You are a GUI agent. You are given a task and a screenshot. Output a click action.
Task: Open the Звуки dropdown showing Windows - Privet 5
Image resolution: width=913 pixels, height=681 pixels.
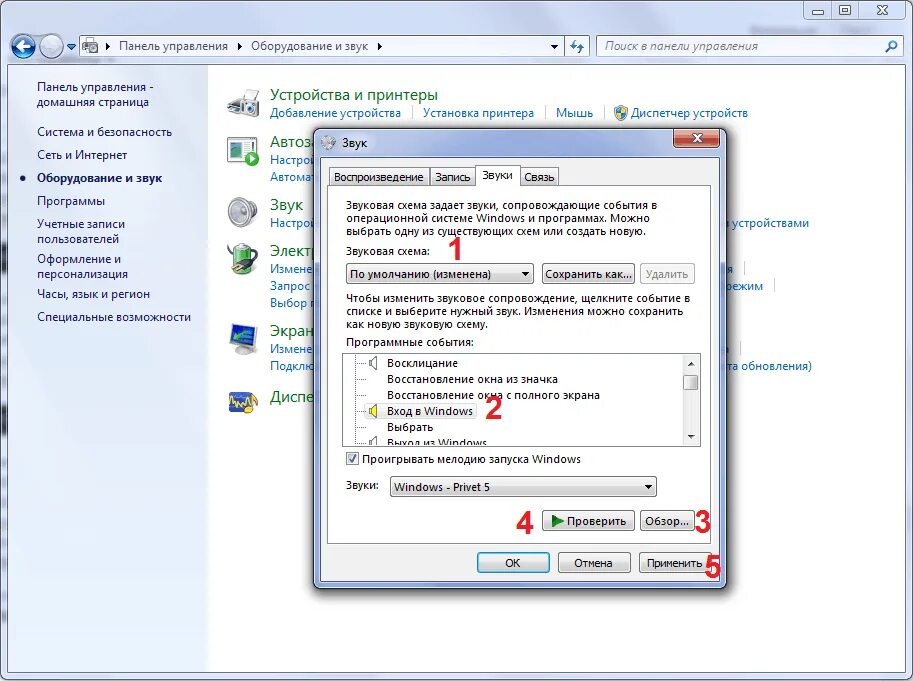coord(523,487)
